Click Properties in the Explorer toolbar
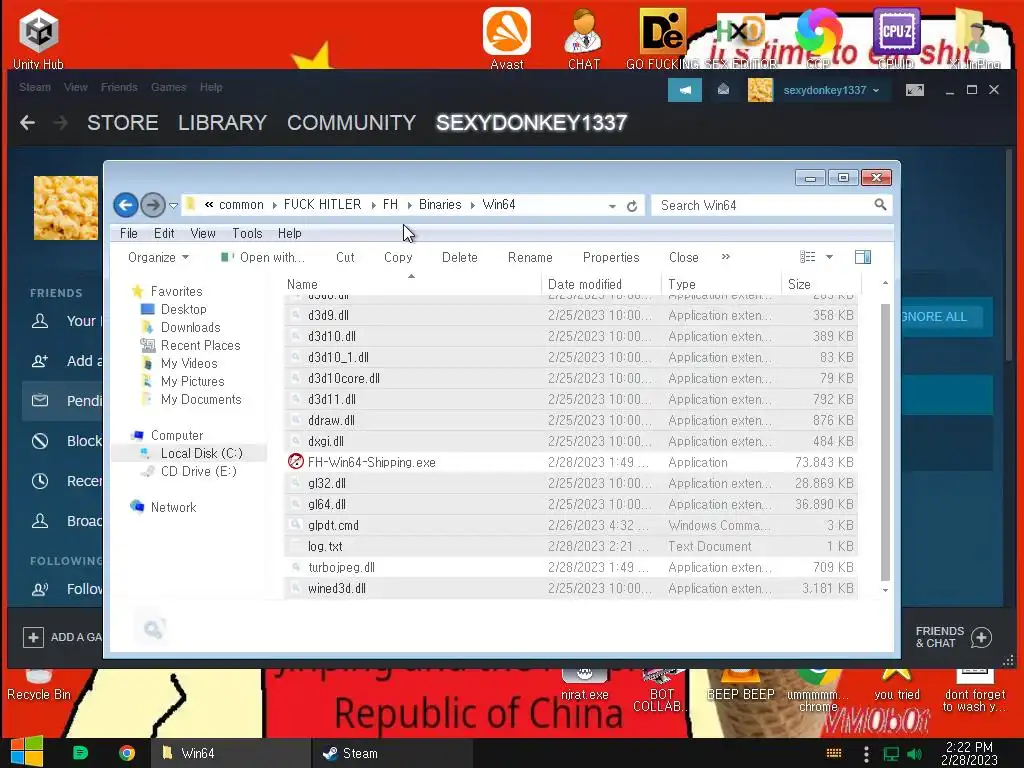The image size is (1024, 768). pos(611,257)
